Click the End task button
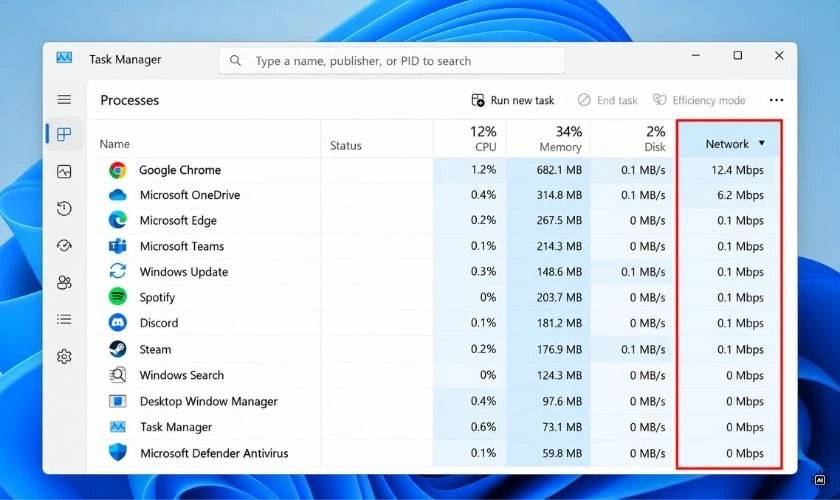 tap(608, 100)
